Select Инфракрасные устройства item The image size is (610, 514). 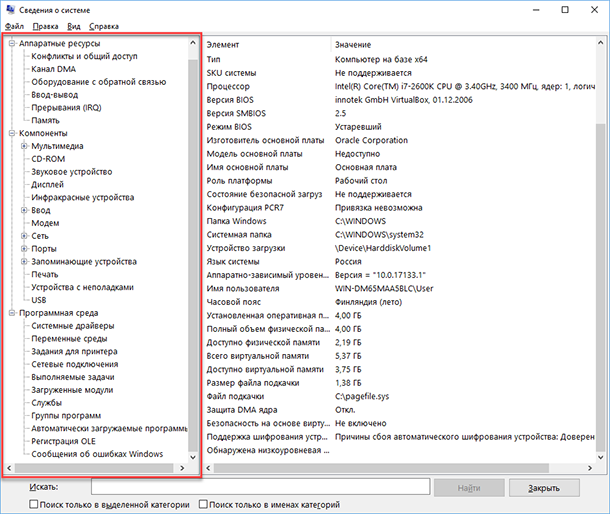coord(83,197)
